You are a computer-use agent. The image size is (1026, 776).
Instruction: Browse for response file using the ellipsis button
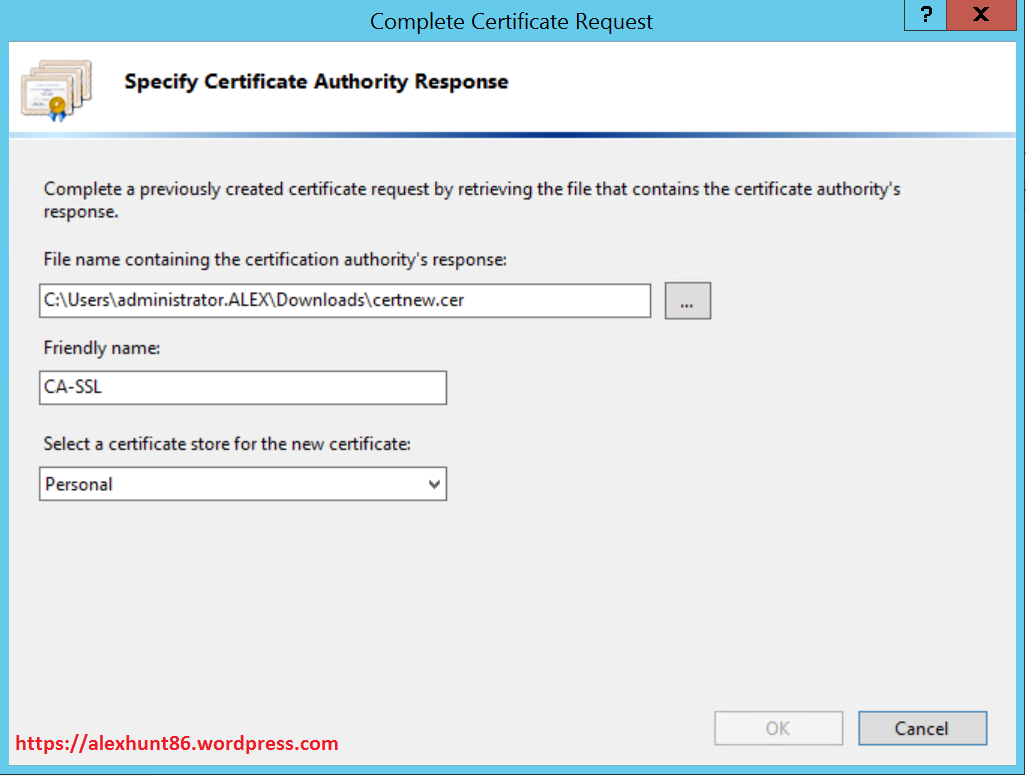687,301
